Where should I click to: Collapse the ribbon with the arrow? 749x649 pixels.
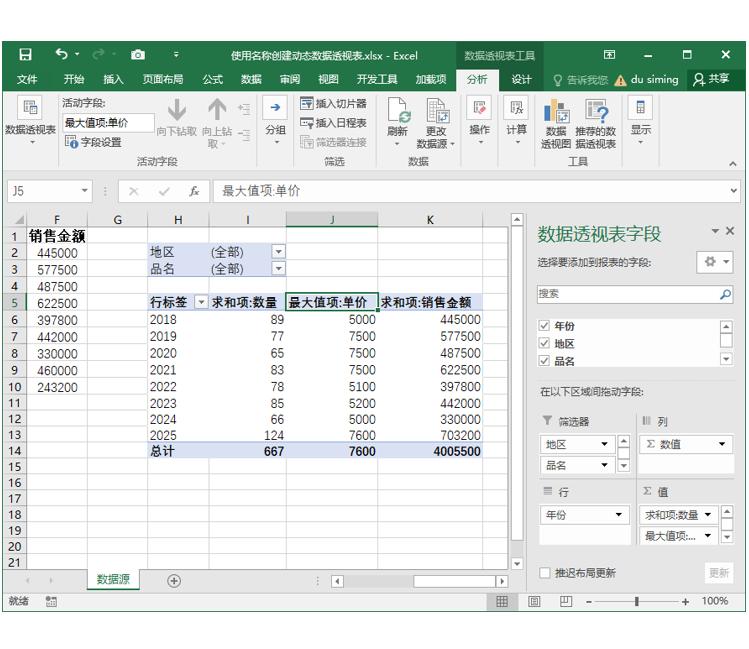pos(733,164)
